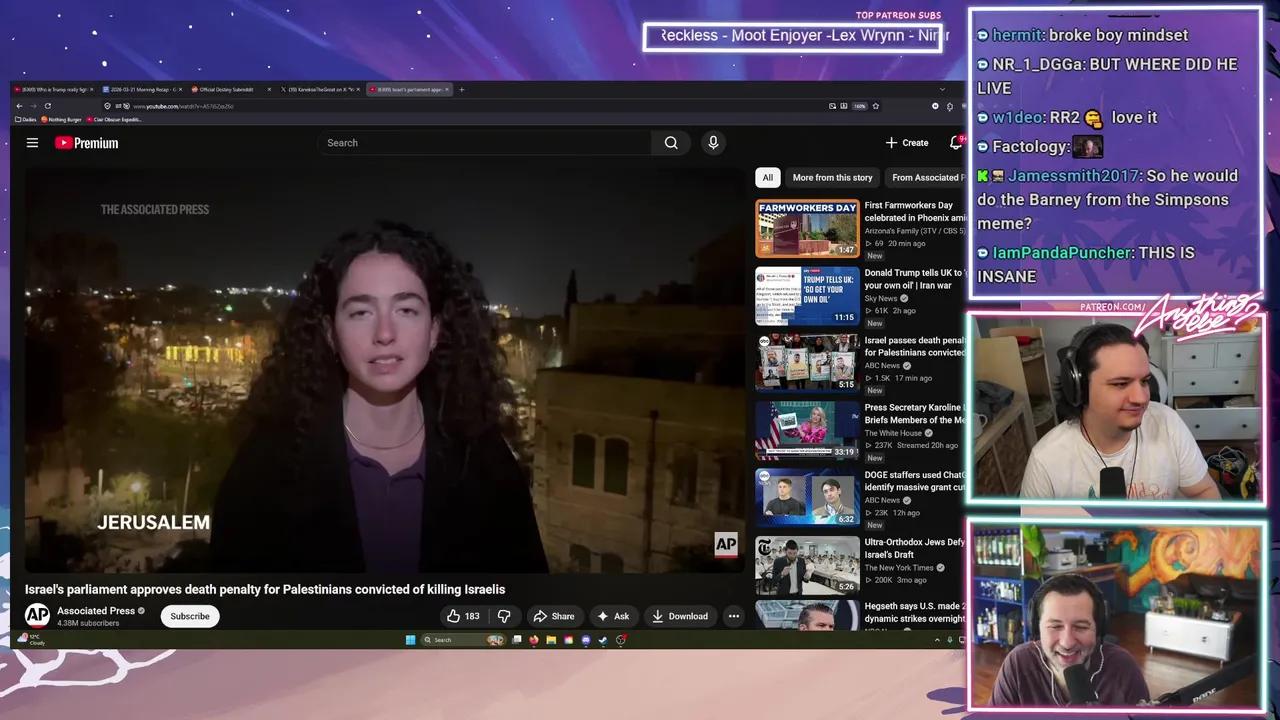1280x720 pixels.
Task: Open 'Ultra-Orthodox Jews Defy' video thumbnail
Action: (807, 565)
